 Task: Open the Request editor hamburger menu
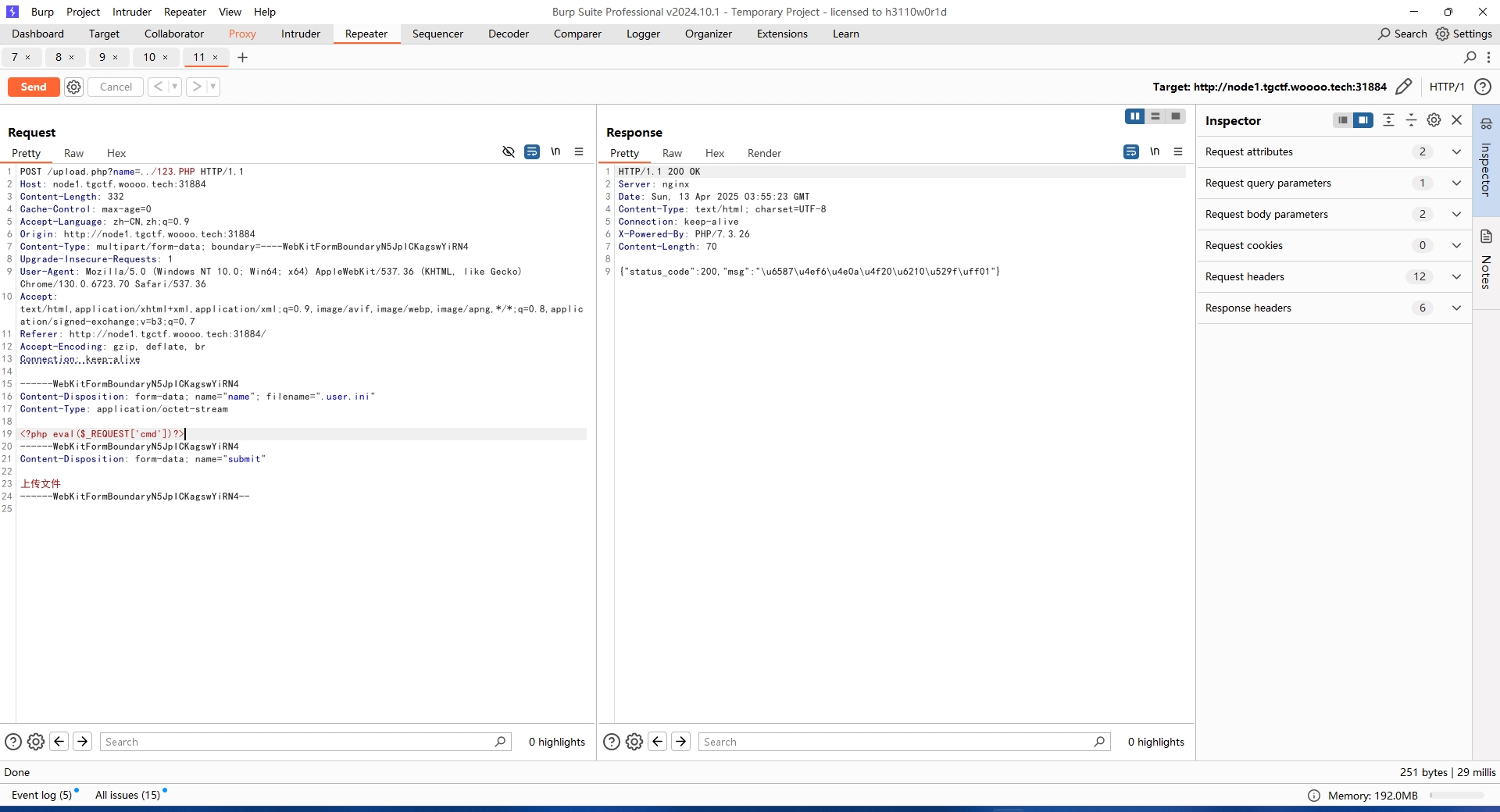(x=579, y=151)
